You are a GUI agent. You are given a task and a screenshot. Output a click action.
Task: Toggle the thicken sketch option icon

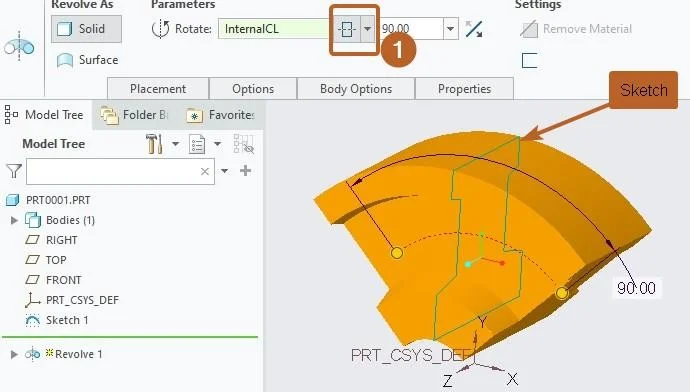coord(529,60)
